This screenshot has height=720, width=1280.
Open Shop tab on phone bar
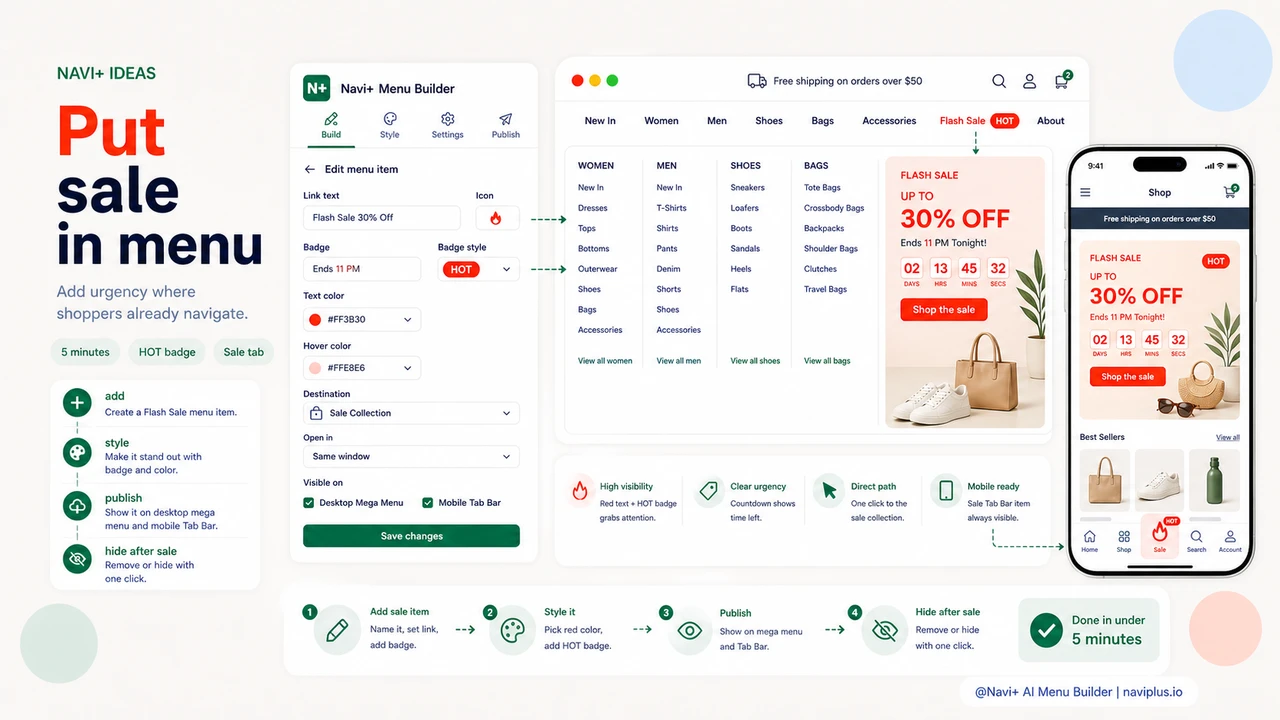point(1124,541)
